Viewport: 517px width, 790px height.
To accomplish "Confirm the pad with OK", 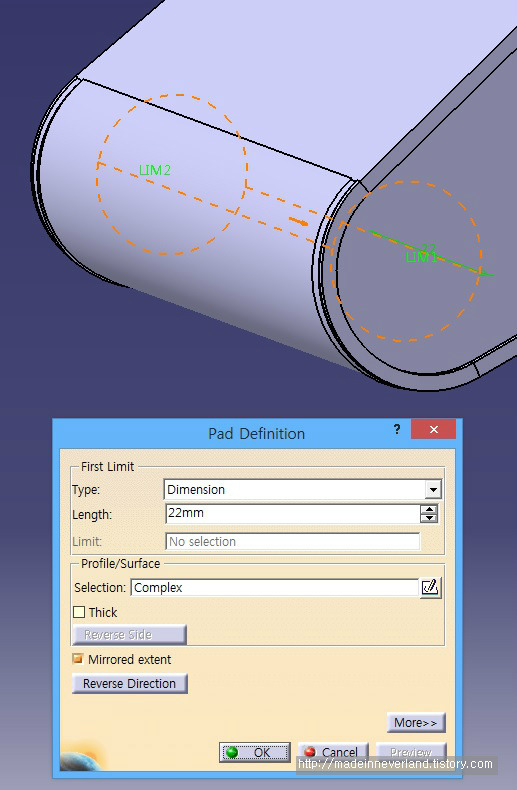I will (254, 752).
